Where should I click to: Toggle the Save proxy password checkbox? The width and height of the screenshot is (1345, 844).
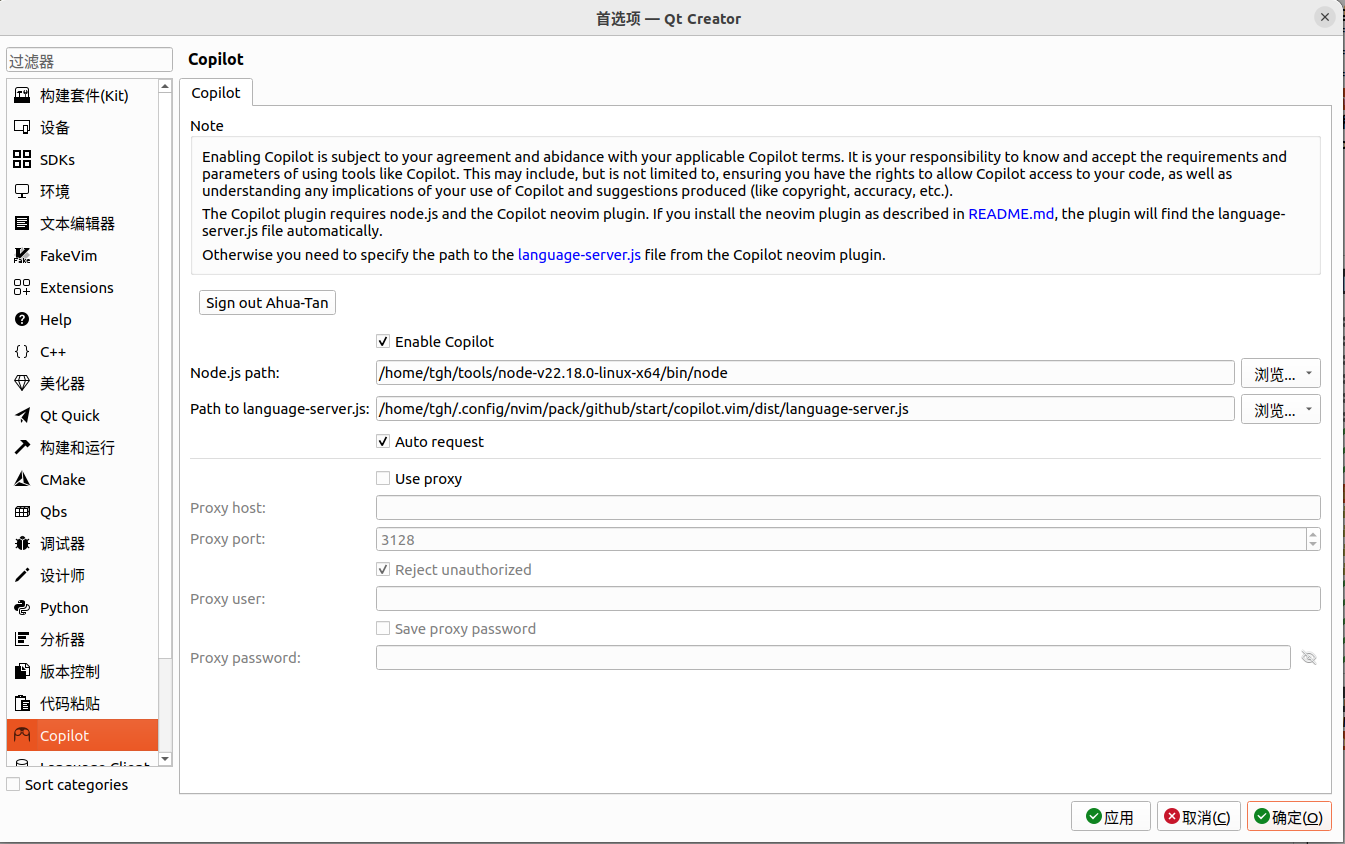[383, 628]
